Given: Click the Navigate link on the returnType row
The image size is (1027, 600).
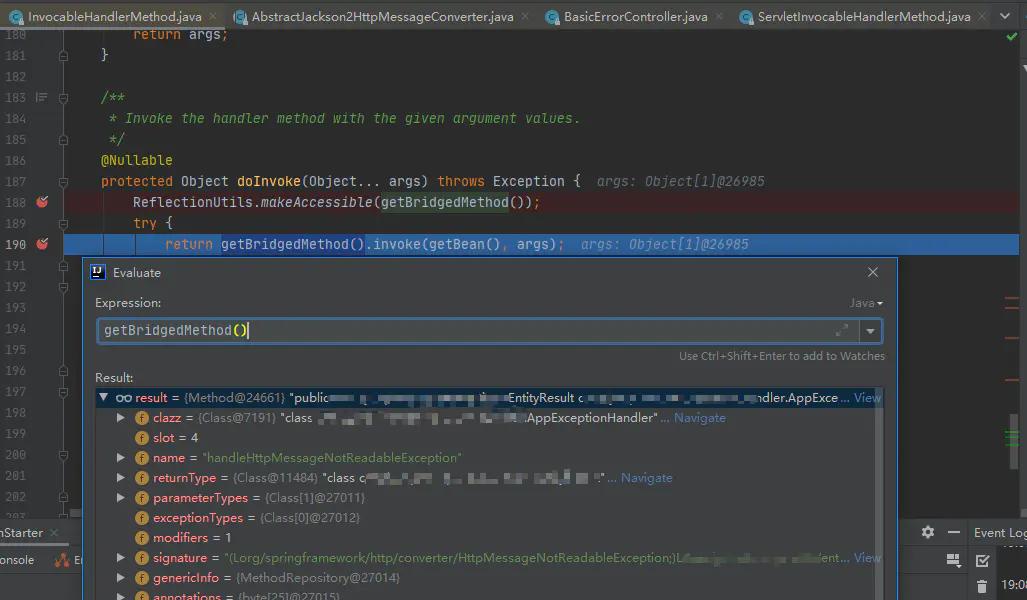Looking at the screenshot, I should [646, 478].
